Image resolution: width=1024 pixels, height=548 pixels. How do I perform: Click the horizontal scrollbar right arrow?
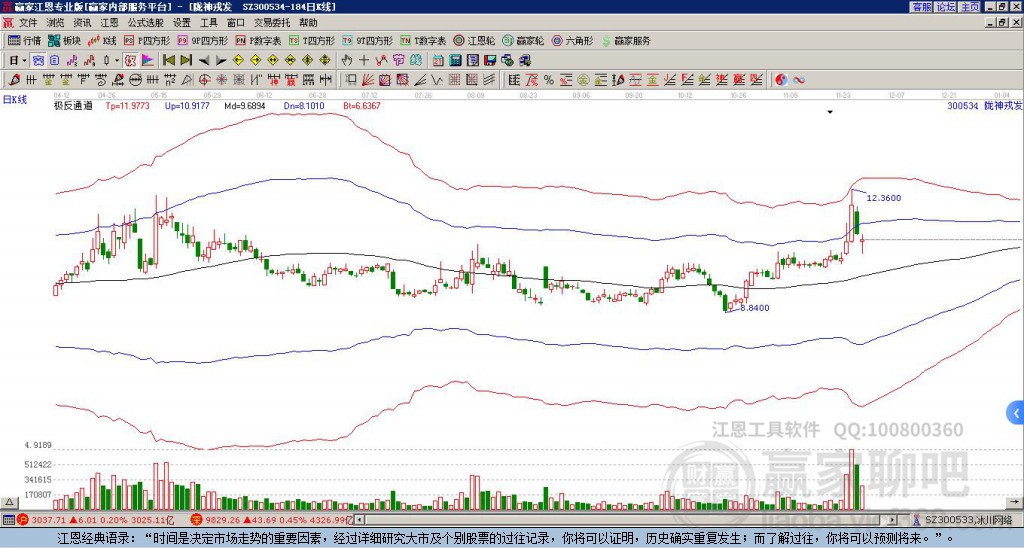[892, 520]
